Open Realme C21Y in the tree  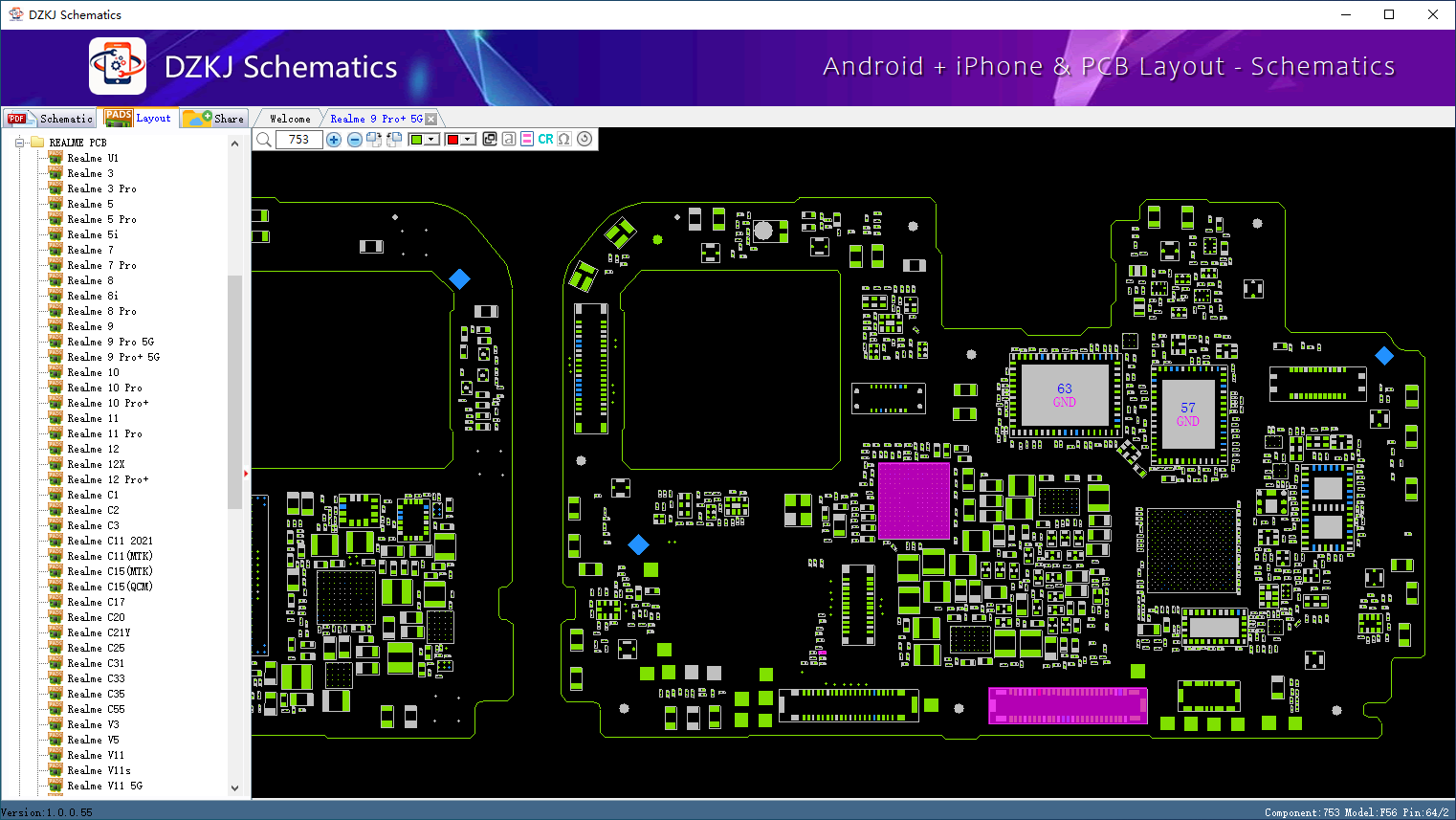tap(99, 632)
